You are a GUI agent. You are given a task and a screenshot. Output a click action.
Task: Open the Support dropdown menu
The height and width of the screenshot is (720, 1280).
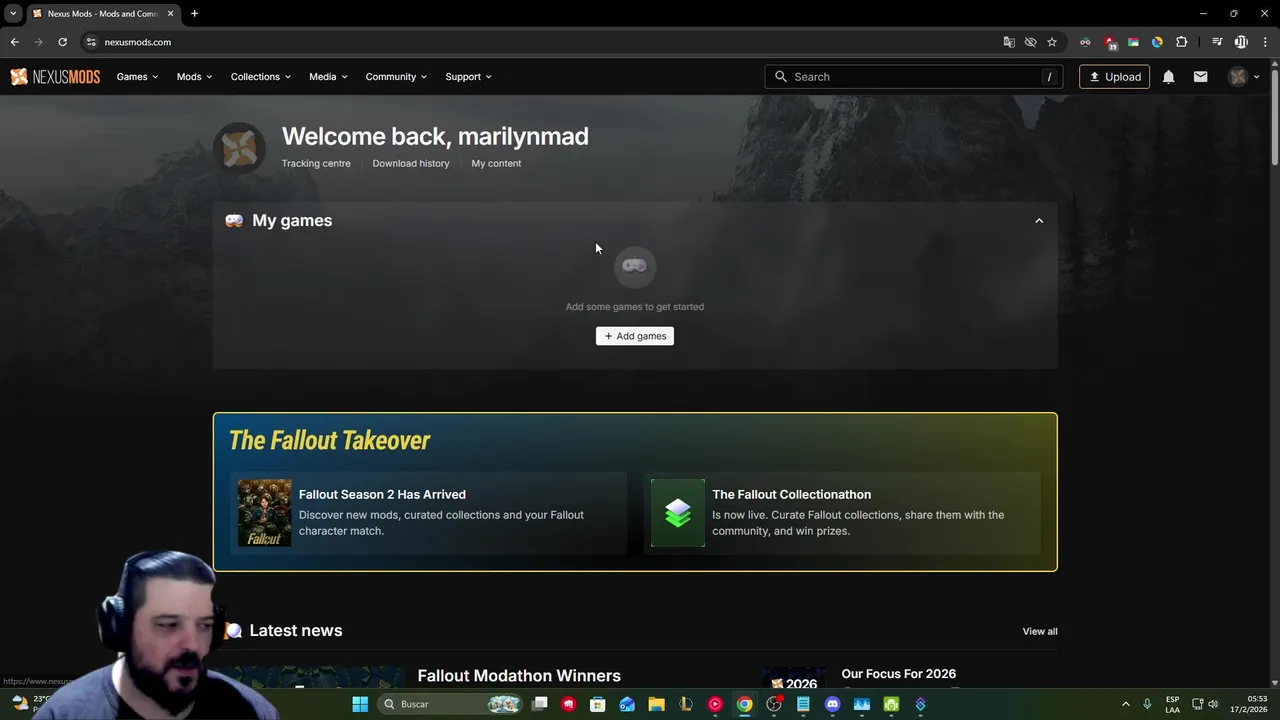[x=468, y=77]
